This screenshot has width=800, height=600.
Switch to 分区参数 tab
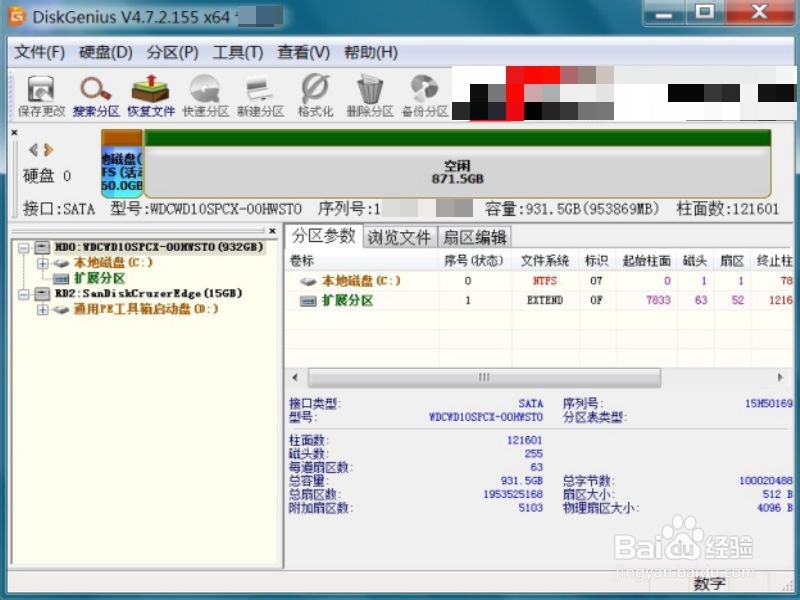coord(323,236)
